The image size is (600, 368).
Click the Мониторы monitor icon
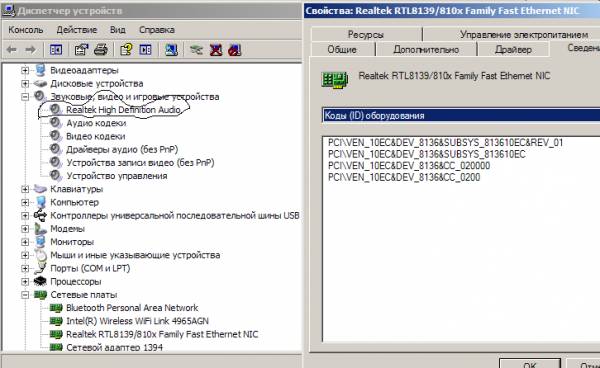(40, 242)
